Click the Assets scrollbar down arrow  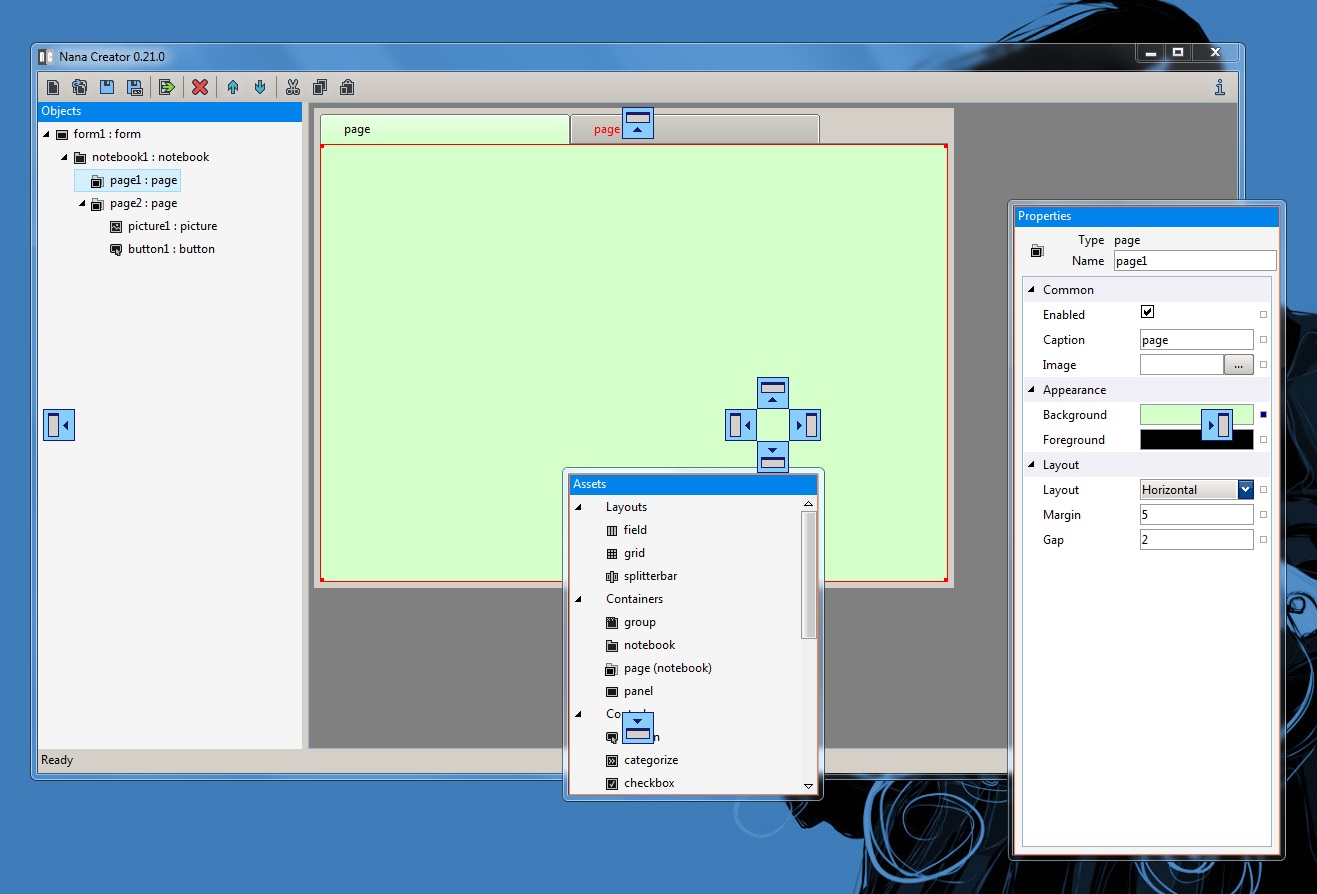tap(809, 787)
